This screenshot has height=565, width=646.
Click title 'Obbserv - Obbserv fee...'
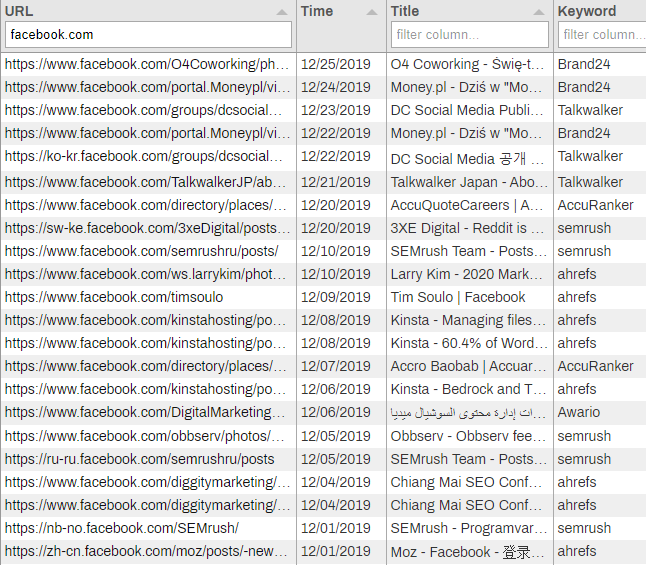pyautogui.click(x=468, y=436)
